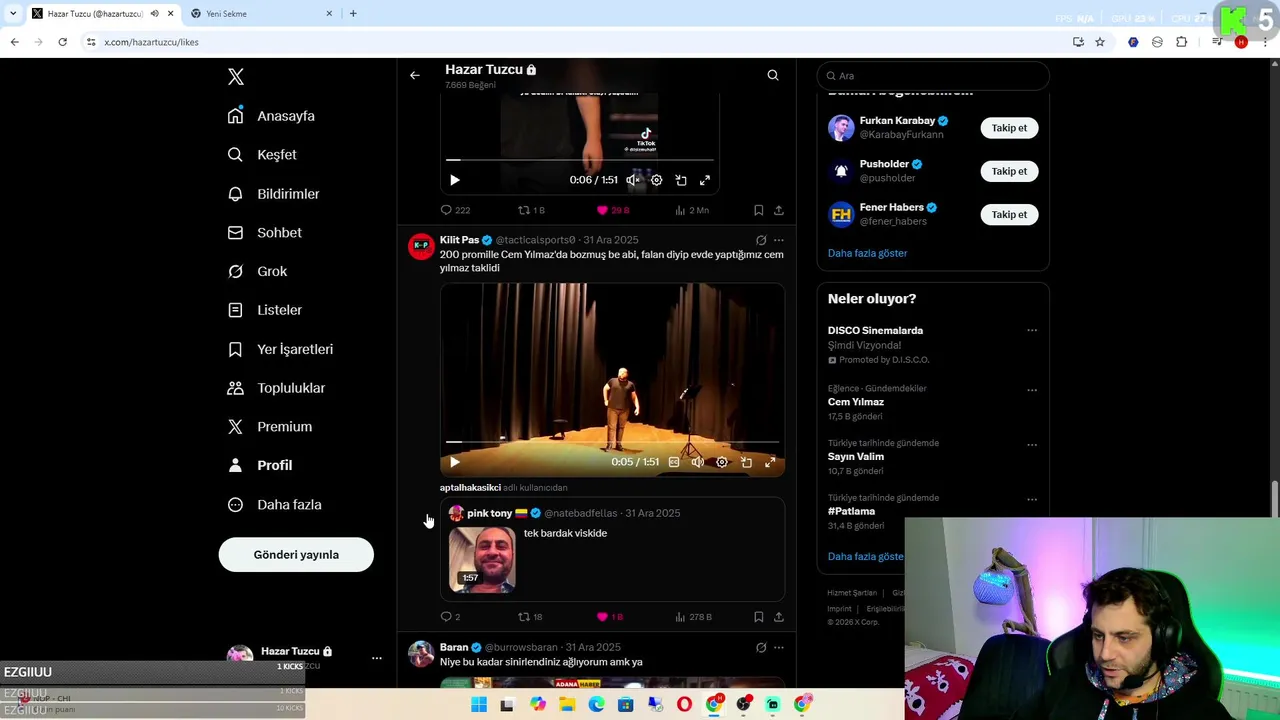This screenshot has width=1280, height=720.
Task: Click Gönderi yayınla button
Action: [296, 555]
